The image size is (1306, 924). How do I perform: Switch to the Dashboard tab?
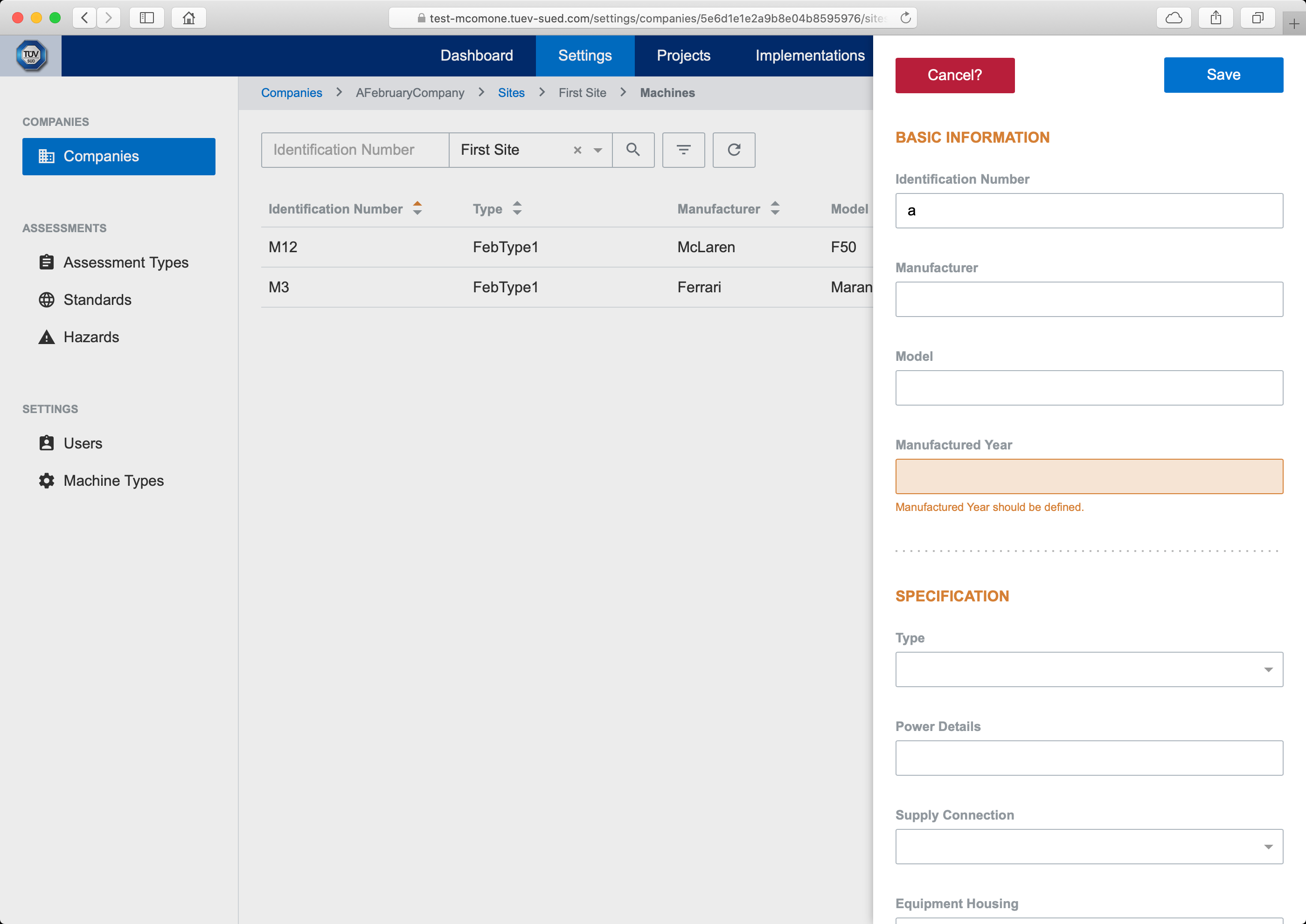click(477, 55)
